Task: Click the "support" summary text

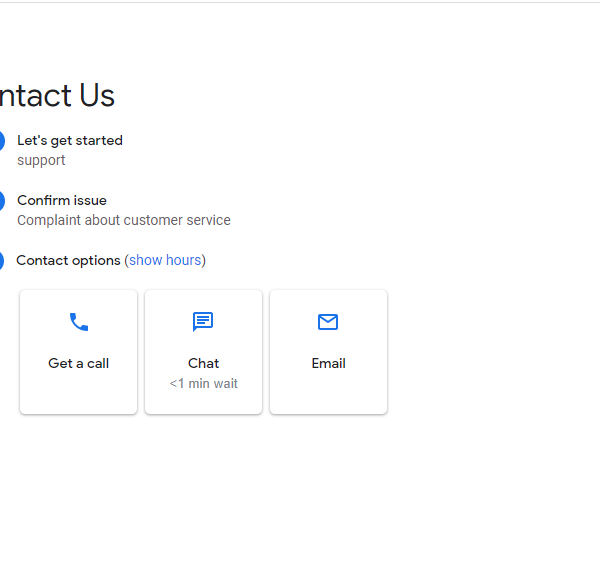Action: (x=41, y=160)
